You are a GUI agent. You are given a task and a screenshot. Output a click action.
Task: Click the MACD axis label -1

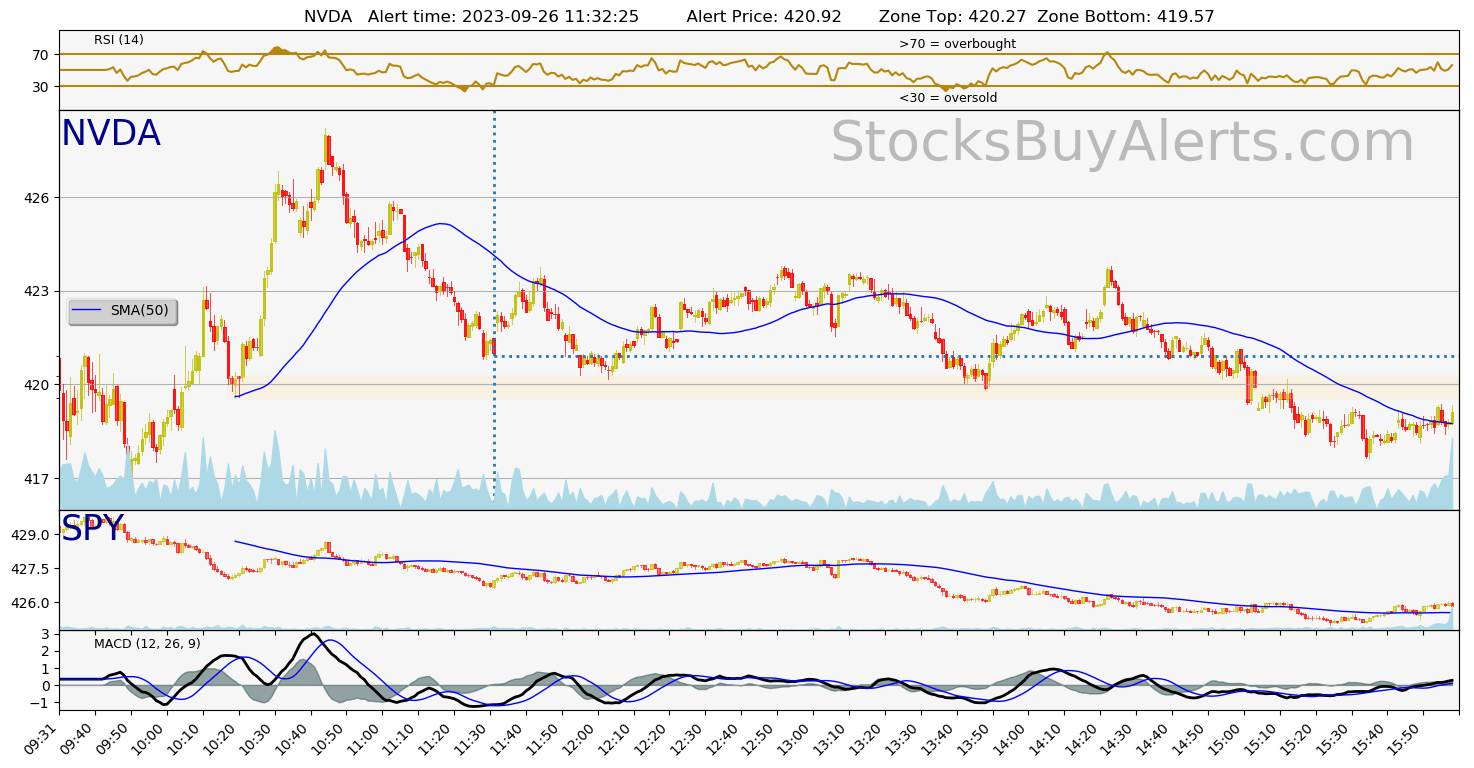click(x=41, y=703)
